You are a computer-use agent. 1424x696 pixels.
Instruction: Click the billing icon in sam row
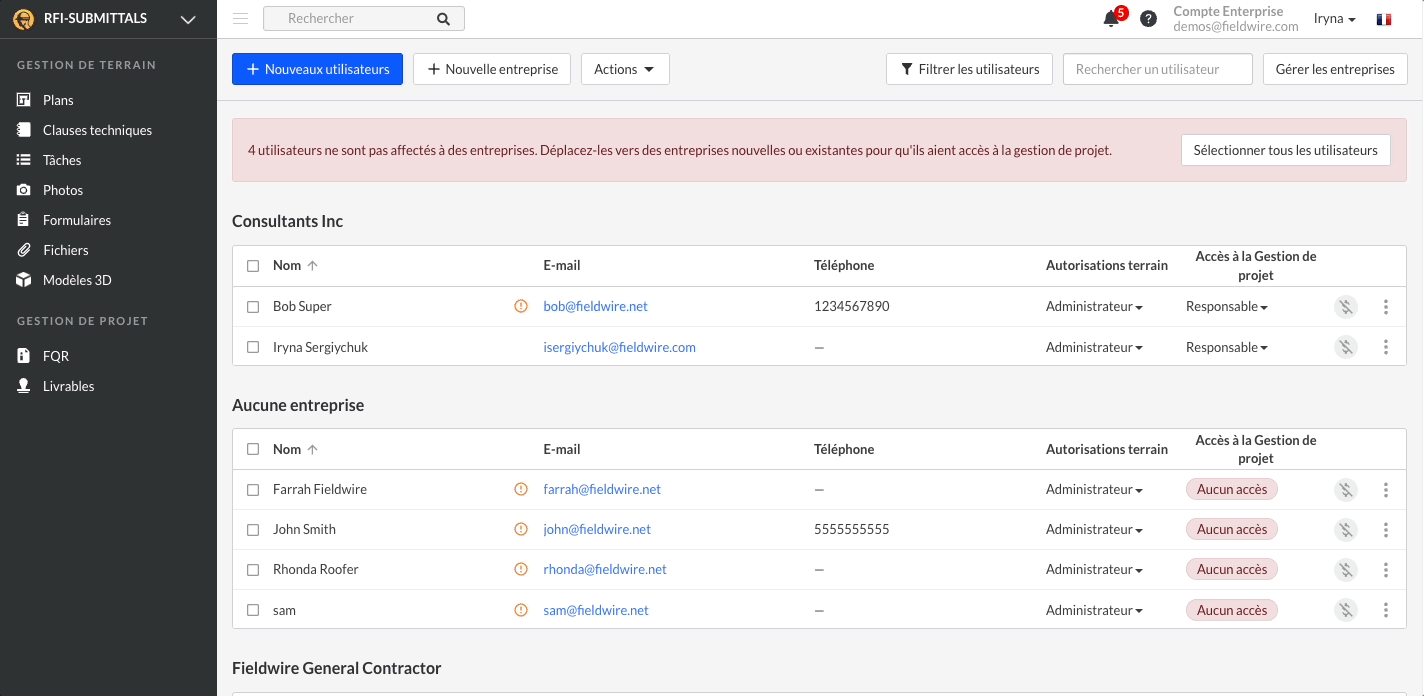coord(1346,610)
